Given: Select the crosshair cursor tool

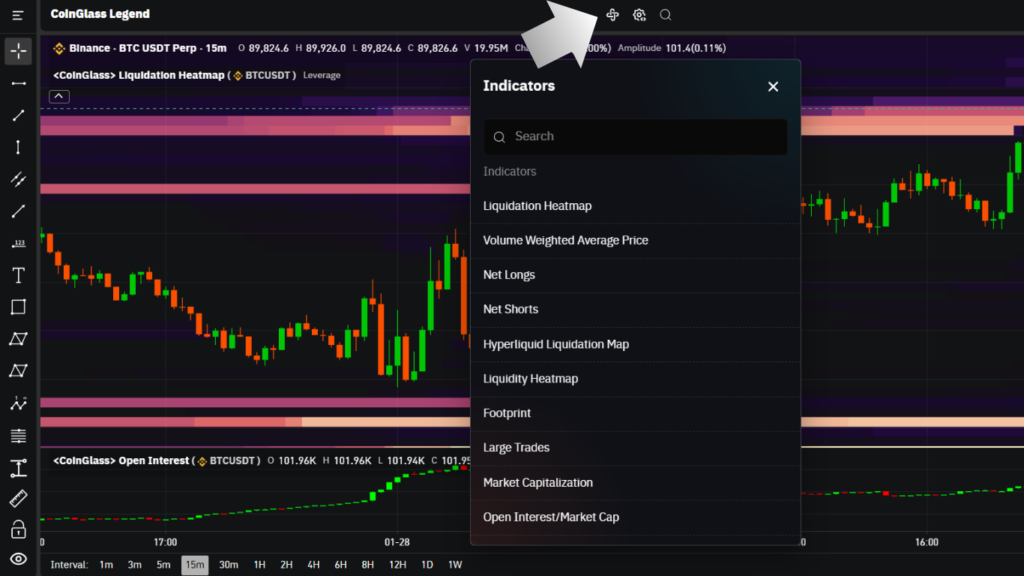Looking at the screenshot, I should pyautogui.click(x=18, y=51).
